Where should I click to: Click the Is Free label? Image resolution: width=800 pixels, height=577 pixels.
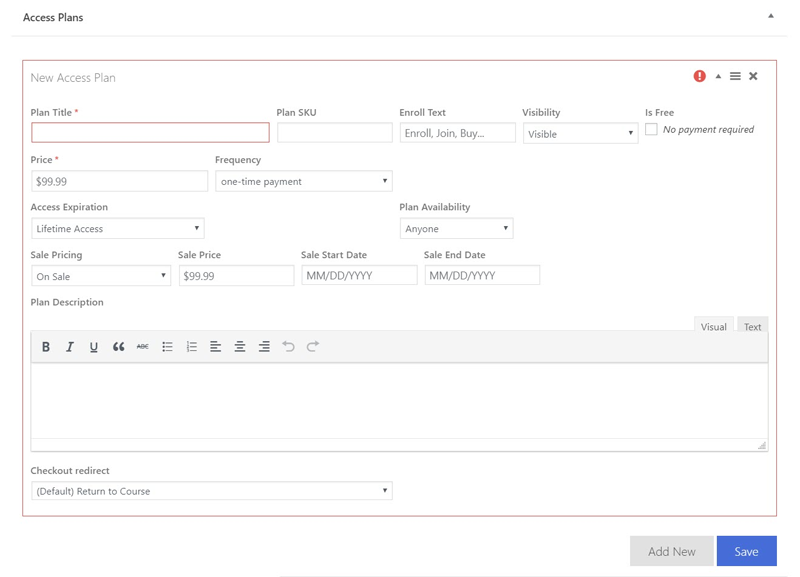point(659,112)
